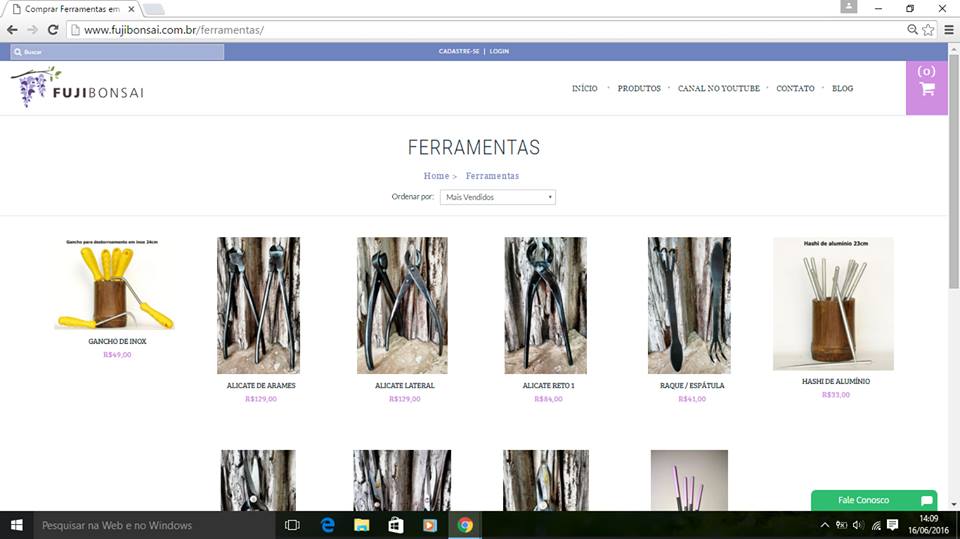Screen dimensions: 960x539
Task: Open the purple shopping cart icon
Action: tap(926, 88)
